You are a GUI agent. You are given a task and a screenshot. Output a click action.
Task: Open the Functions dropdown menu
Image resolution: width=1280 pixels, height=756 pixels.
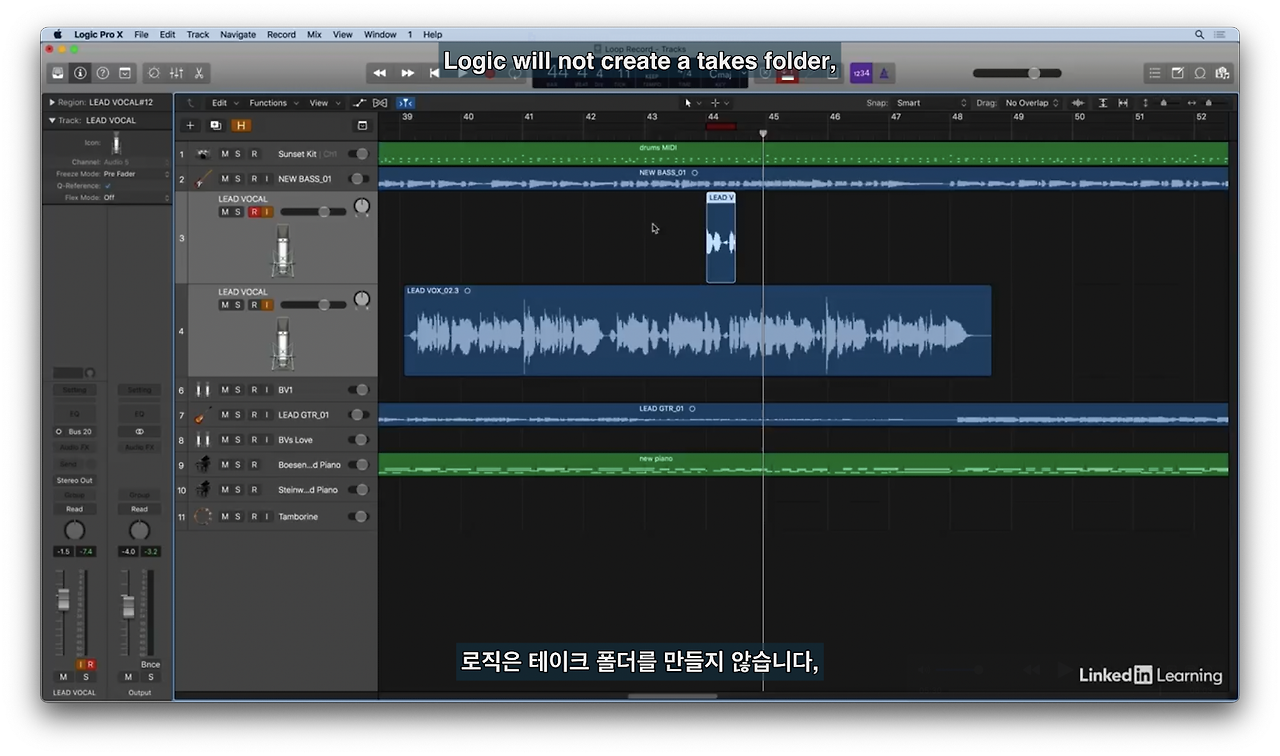point(272,103)
